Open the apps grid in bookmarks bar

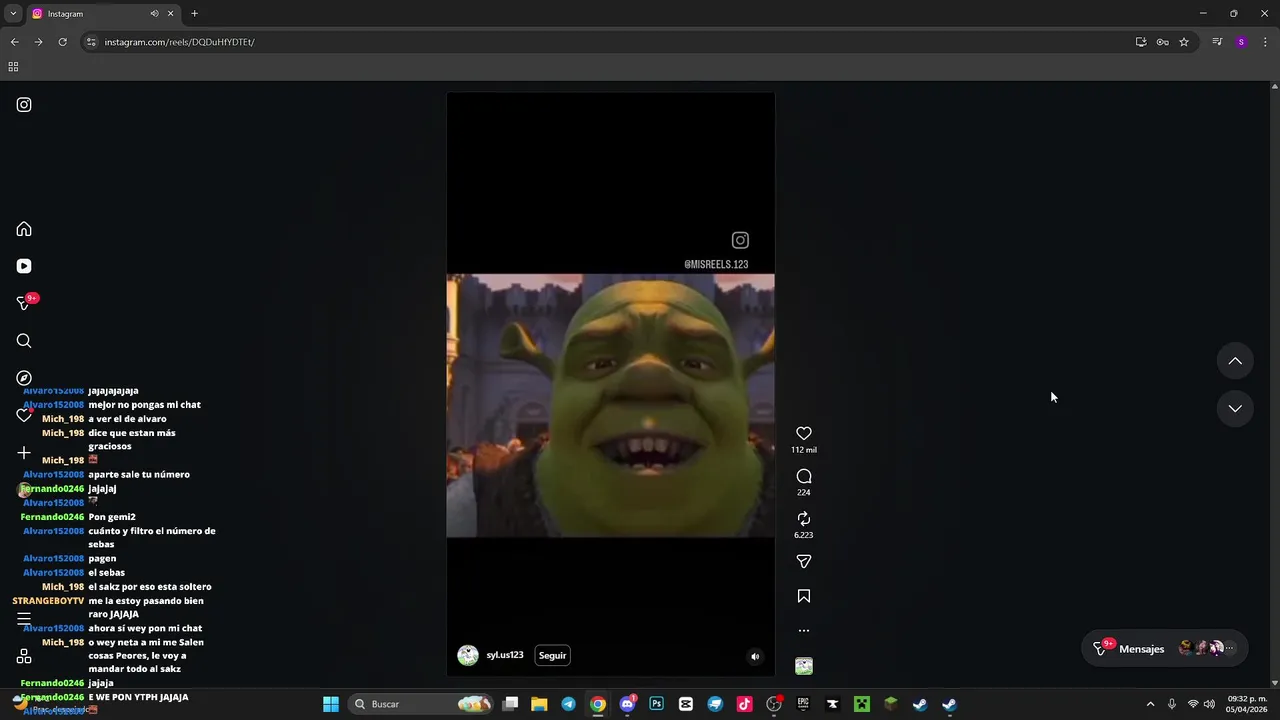pos(13,67)
